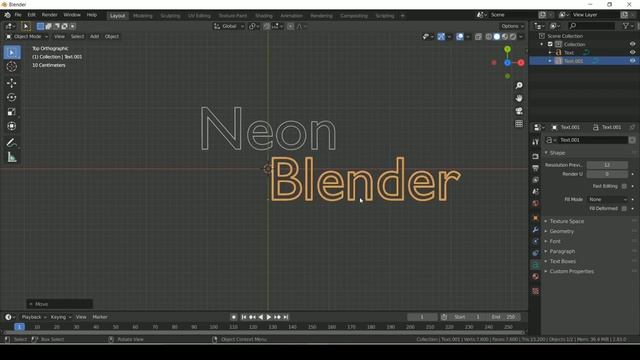
Task: Toggle viewport overlays display
Action: pyautogui.click(x=460, y=37)
